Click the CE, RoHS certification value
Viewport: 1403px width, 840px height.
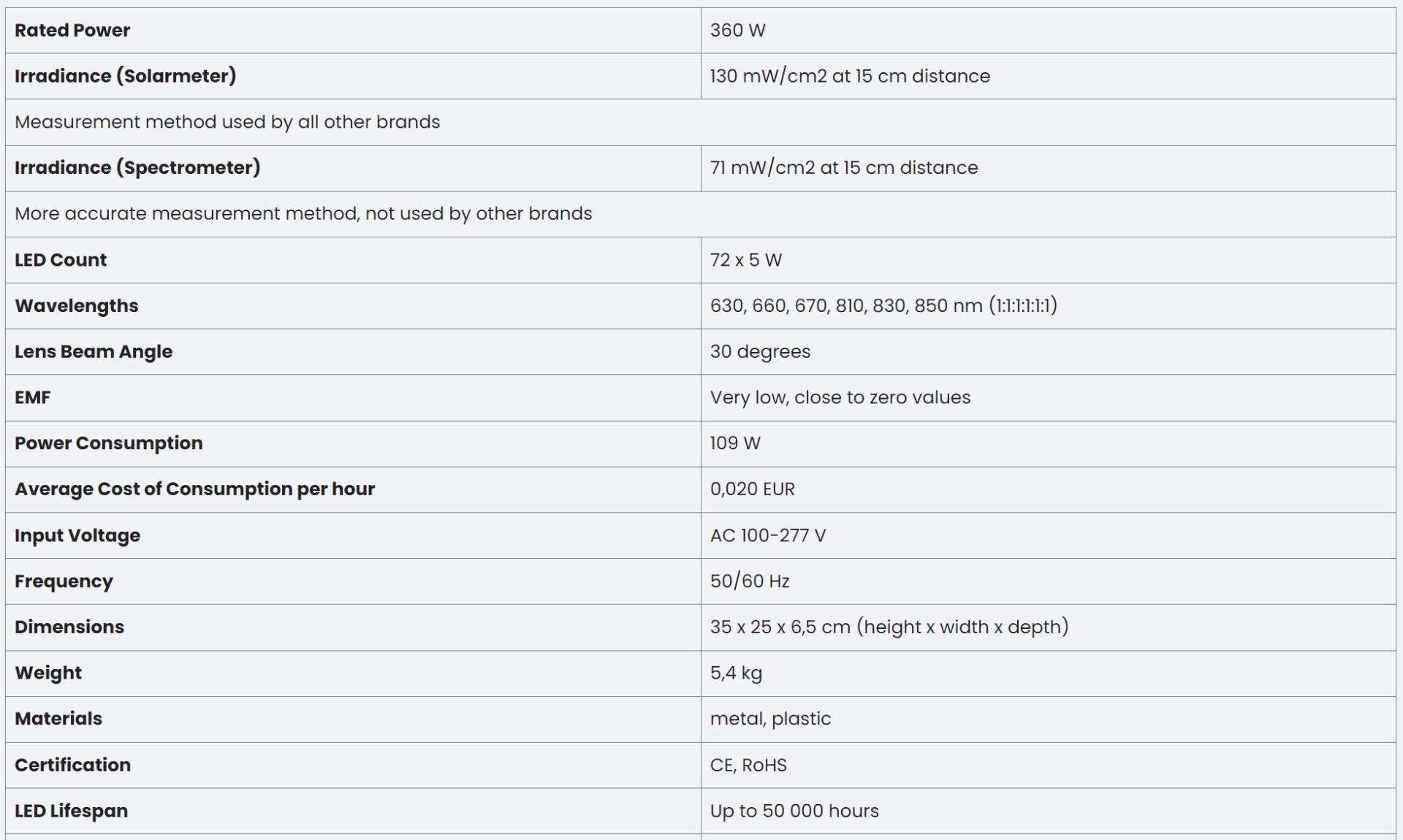(x=748, y=765)
